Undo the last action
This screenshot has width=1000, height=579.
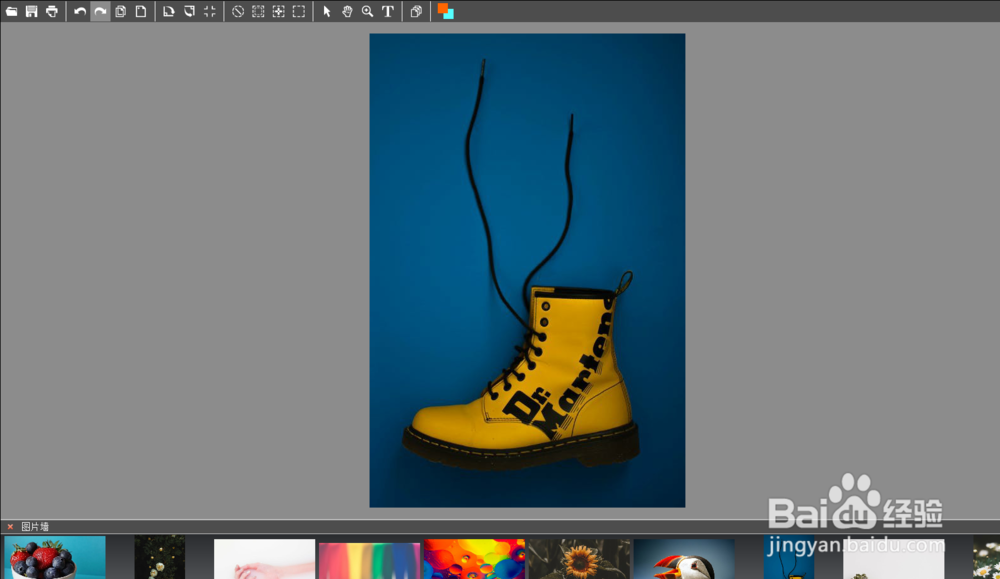pyautogui.click(x=80, y=11)
